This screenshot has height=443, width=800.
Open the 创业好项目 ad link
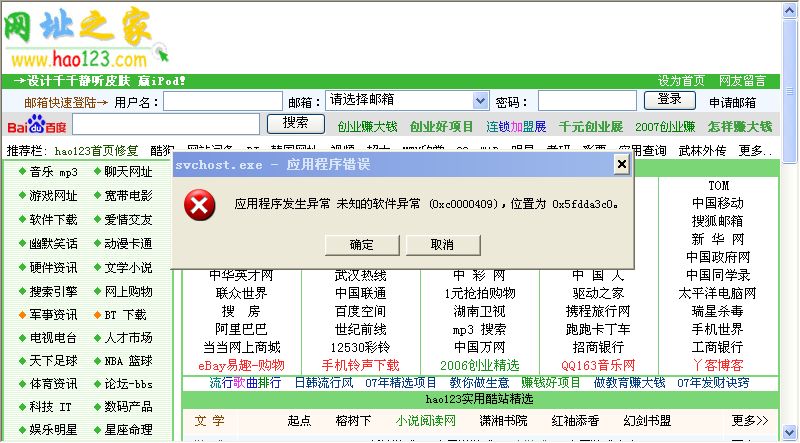441,127
